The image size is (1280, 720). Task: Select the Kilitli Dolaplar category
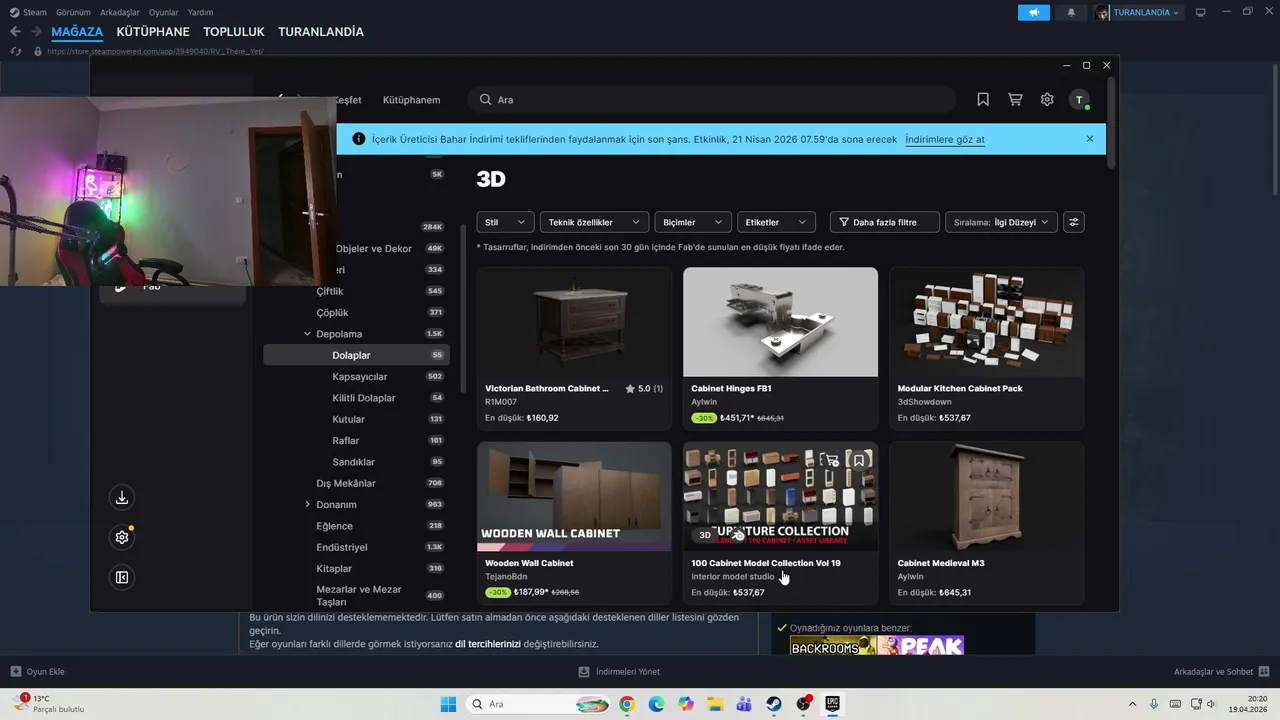(364, 398)
